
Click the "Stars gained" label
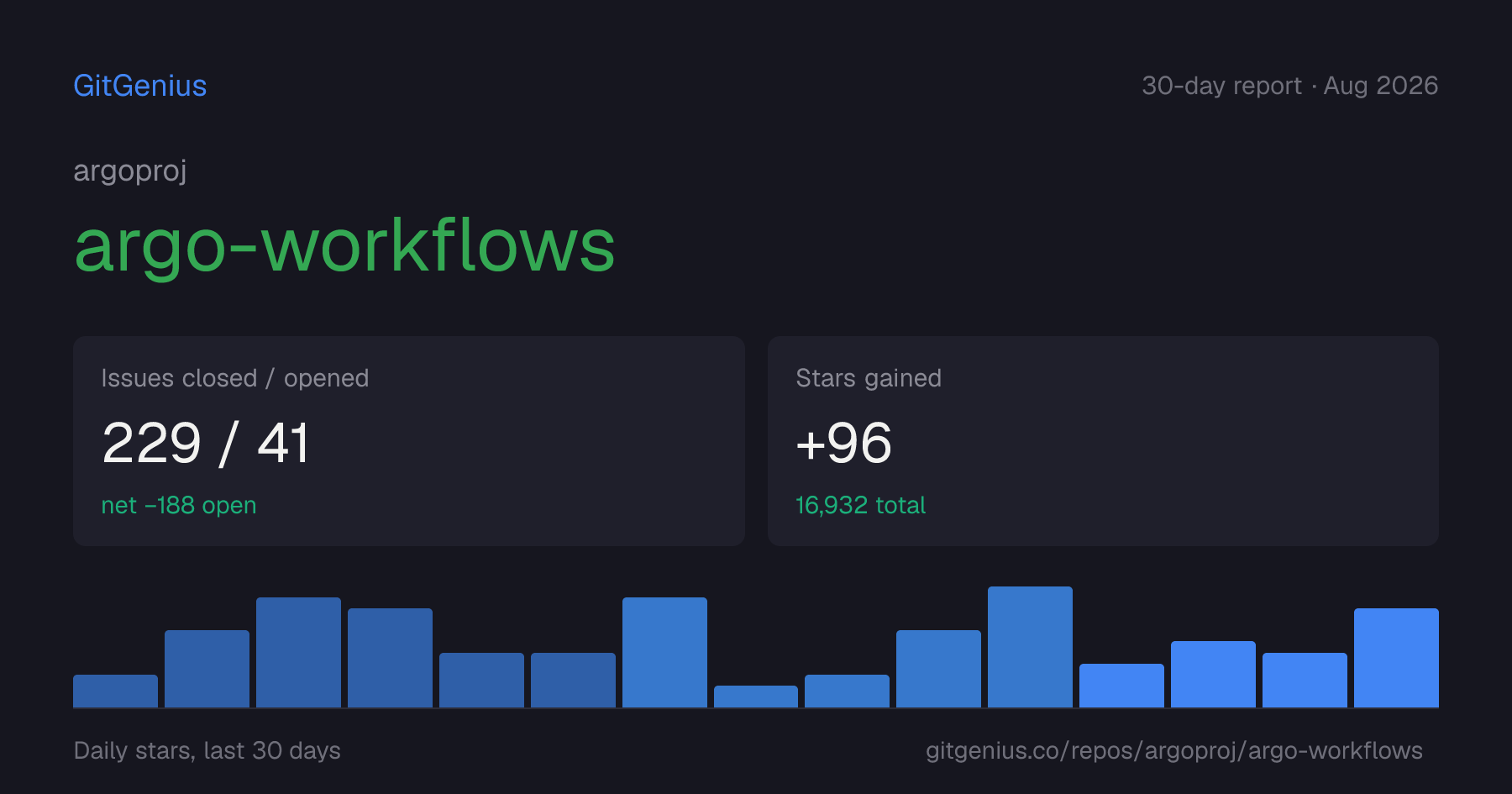[869, 378]
